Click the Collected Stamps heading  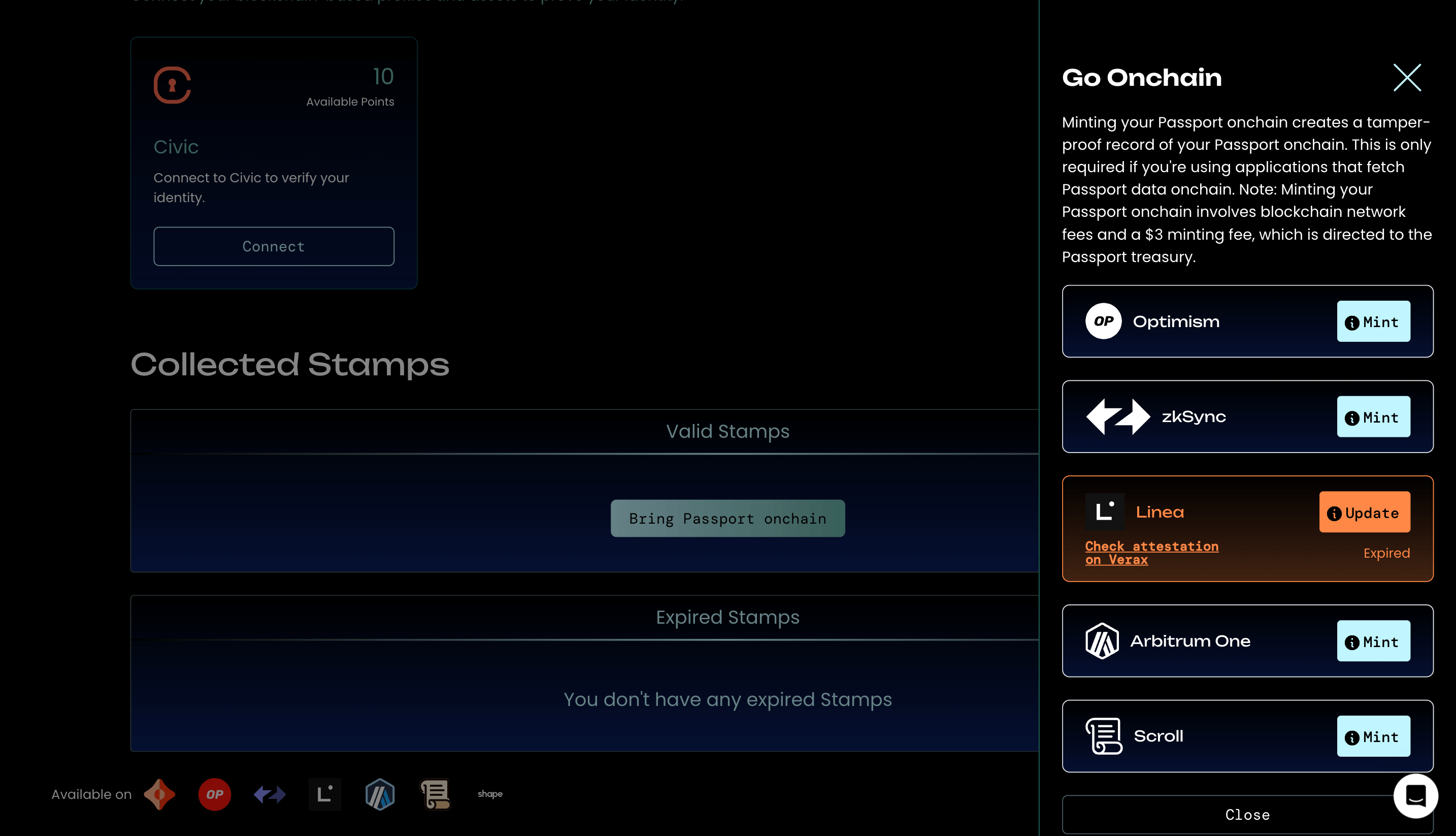[290, 364]
